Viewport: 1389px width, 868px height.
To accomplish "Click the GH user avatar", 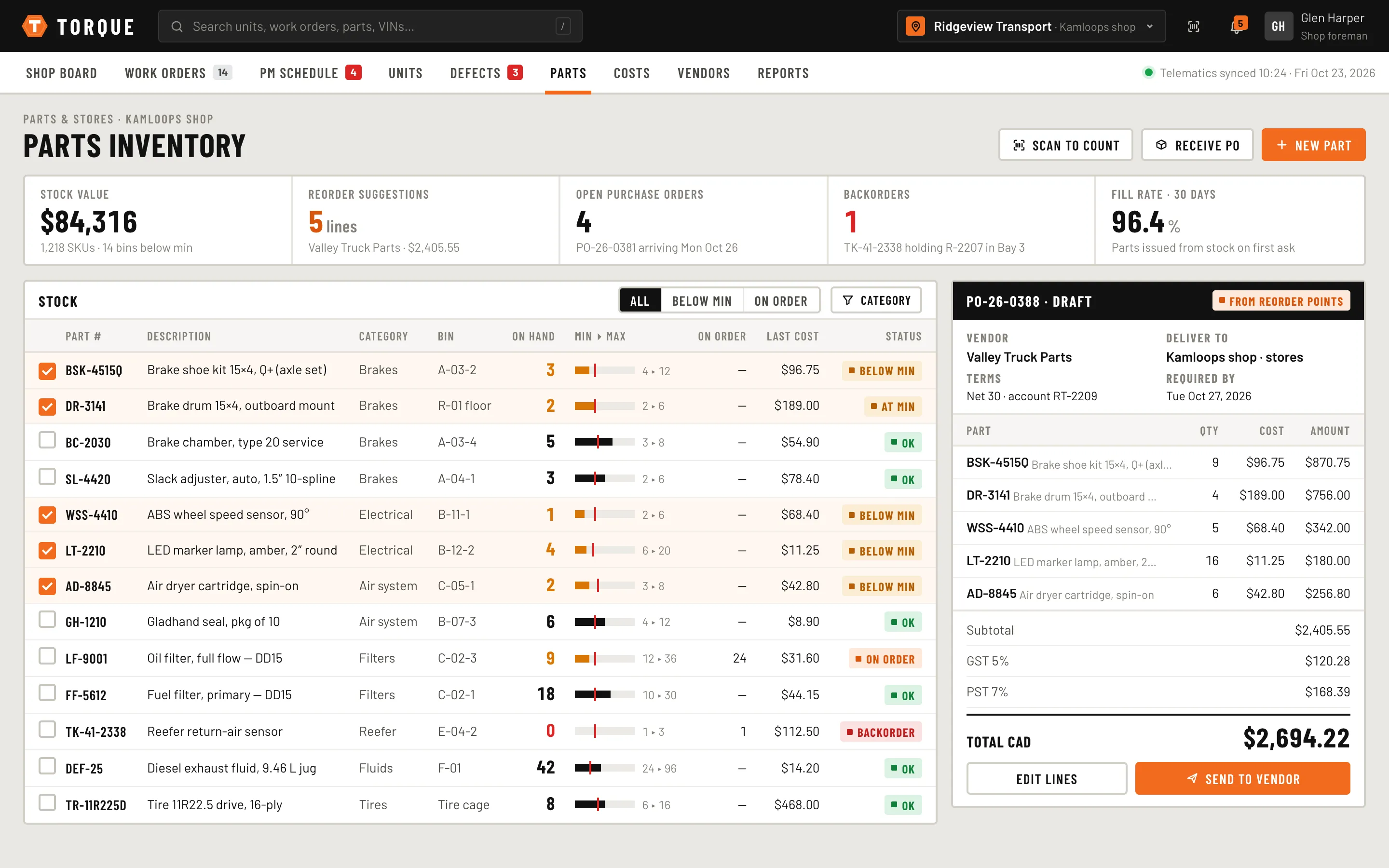I will point(1278,27).
